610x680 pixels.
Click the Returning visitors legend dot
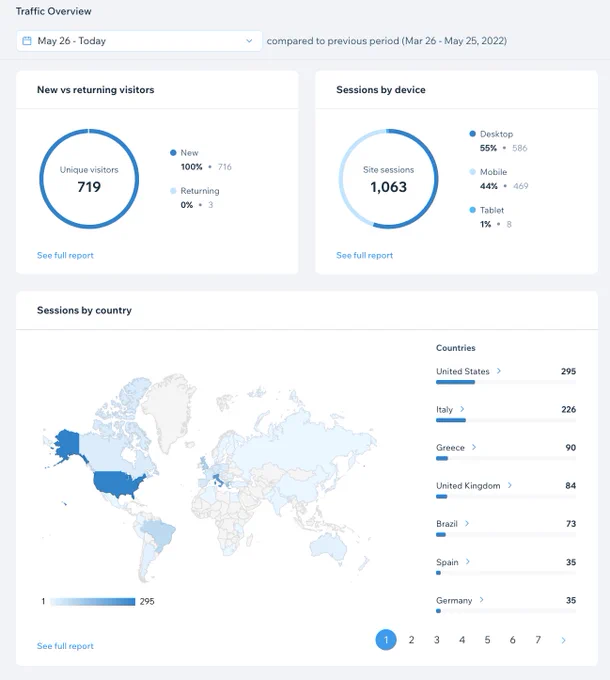coord(173,191)
